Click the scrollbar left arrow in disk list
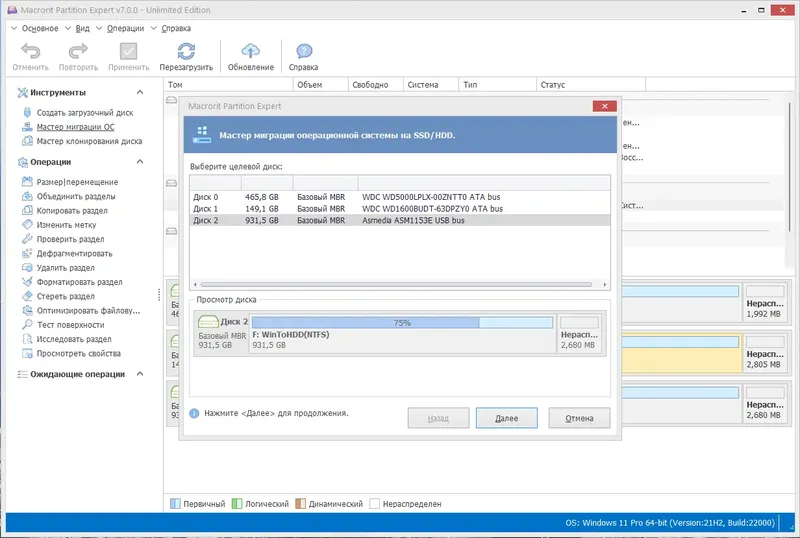 pos(195,285)
